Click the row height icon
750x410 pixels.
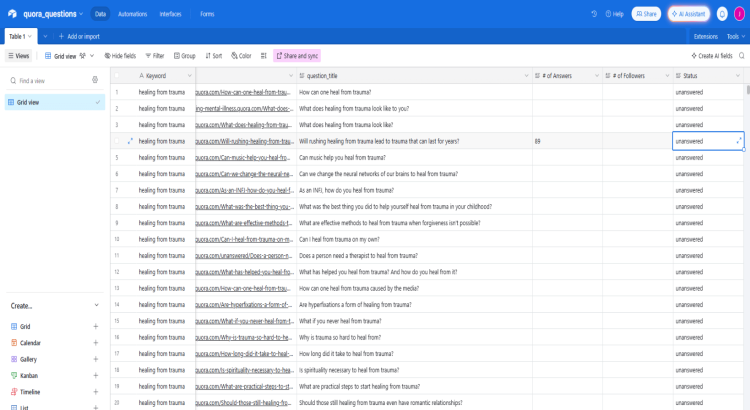click(263, 56)
